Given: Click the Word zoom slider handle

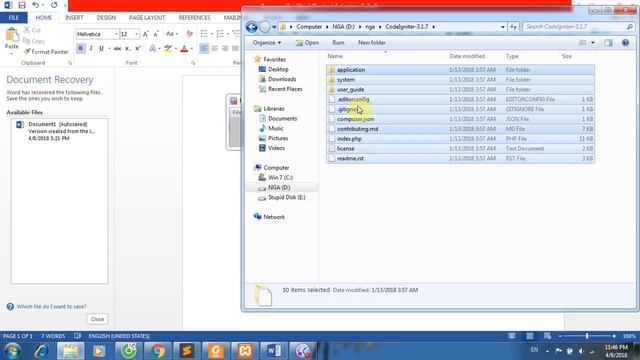Looking at the screenshot, I should pyautogui.click(x=587, y=336).
